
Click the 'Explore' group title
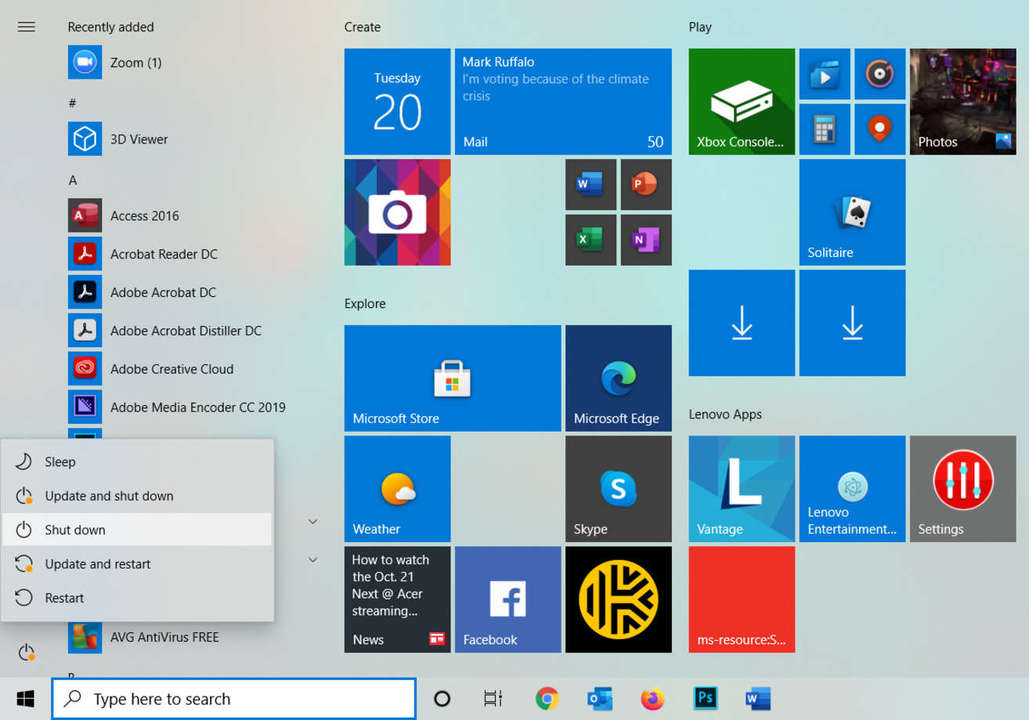(365, 304)
